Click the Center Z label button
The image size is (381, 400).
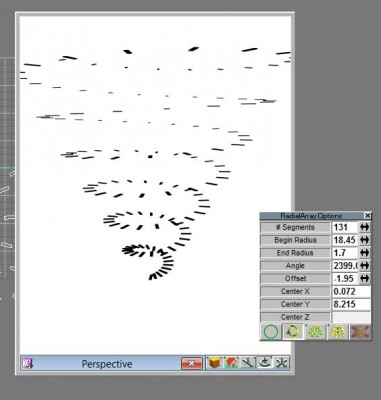295,317
